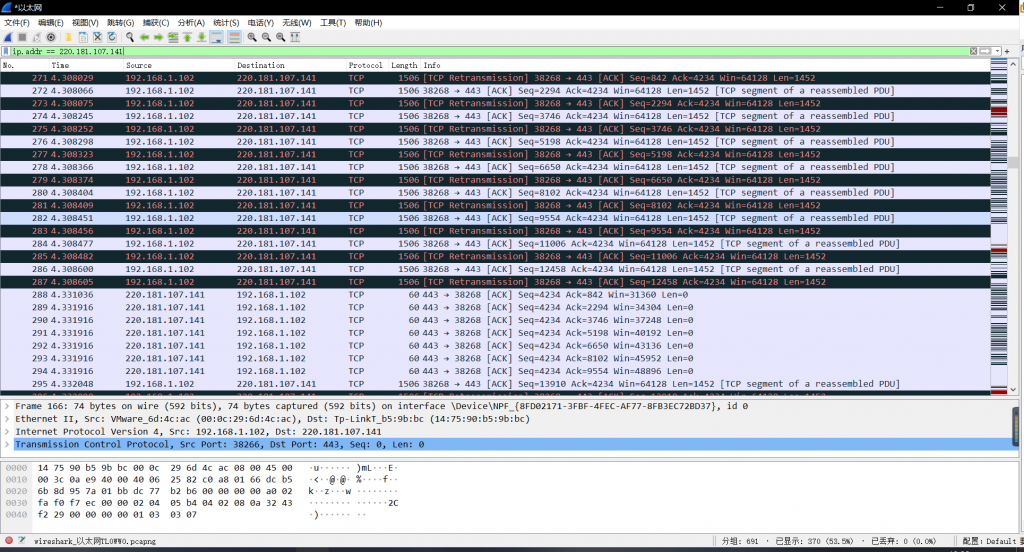Select packet 287 retransmission Seq=12458
Screen dimensions: 1024x552
pos(495,282)
